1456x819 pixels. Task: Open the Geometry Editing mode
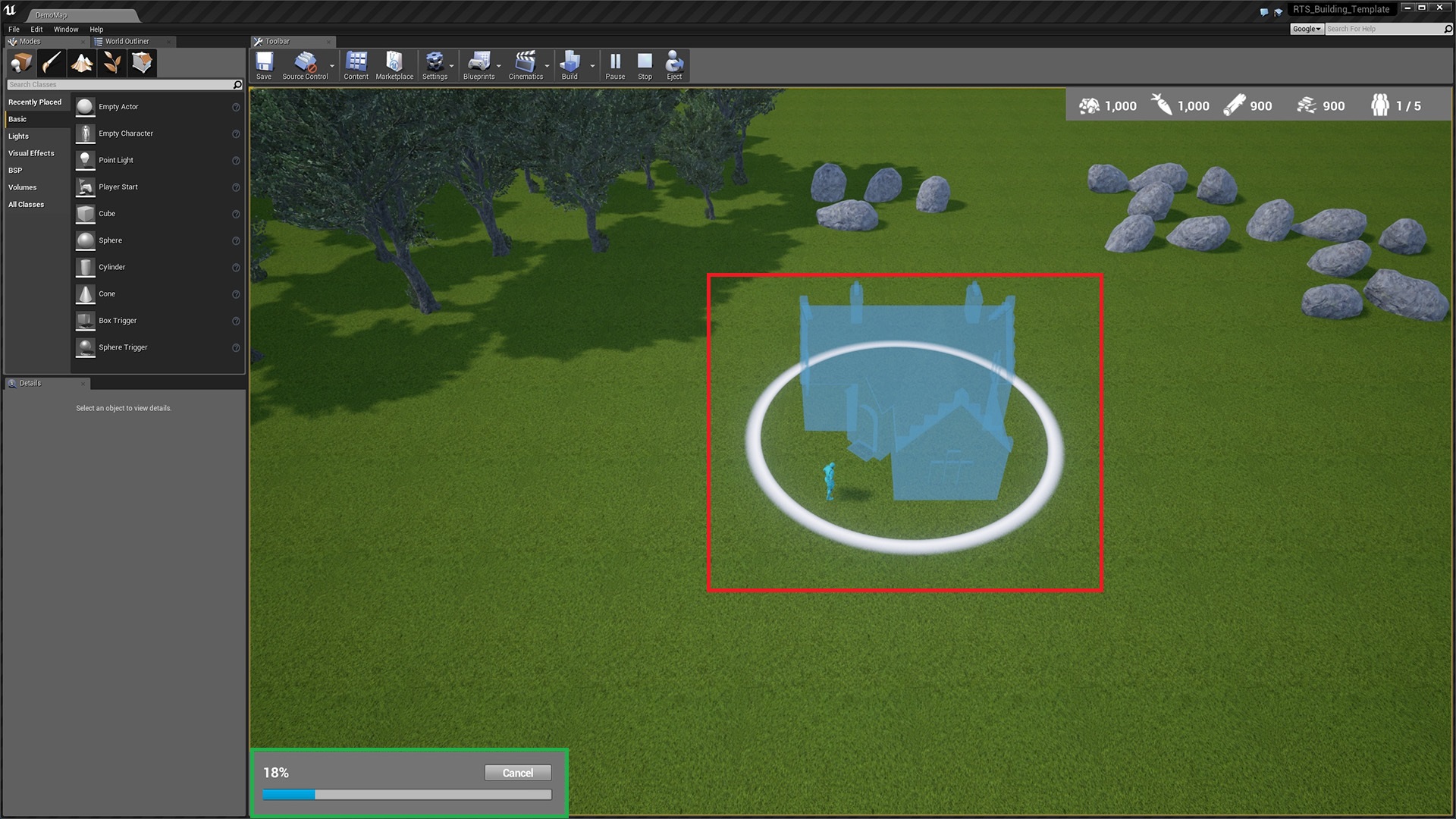pos(142,63)
